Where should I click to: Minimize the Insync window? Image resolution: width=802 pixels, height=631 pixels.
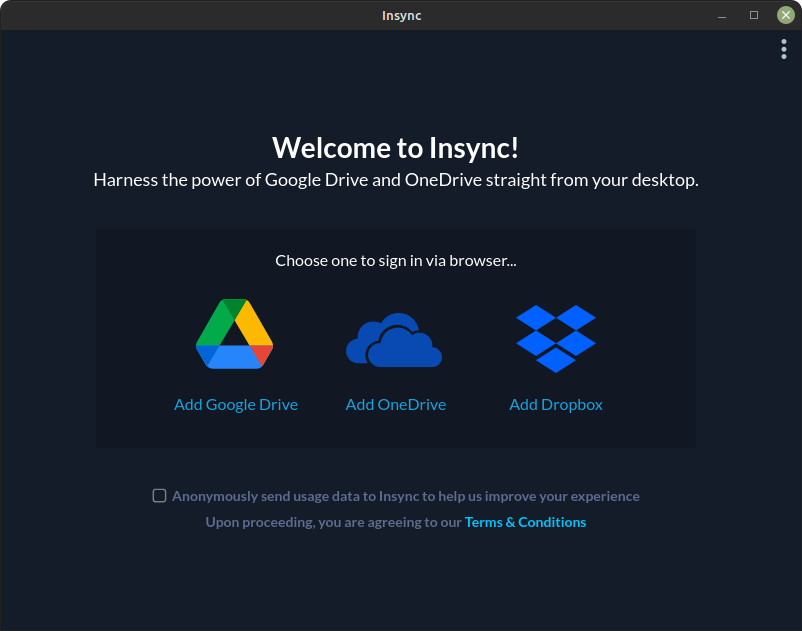click(721, 15)
